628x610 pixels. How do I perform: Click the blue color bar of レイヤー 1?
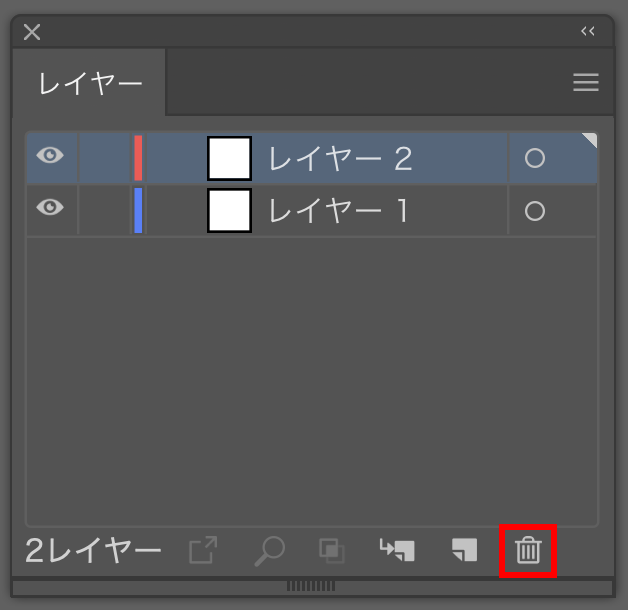click(x=138, y=210)
